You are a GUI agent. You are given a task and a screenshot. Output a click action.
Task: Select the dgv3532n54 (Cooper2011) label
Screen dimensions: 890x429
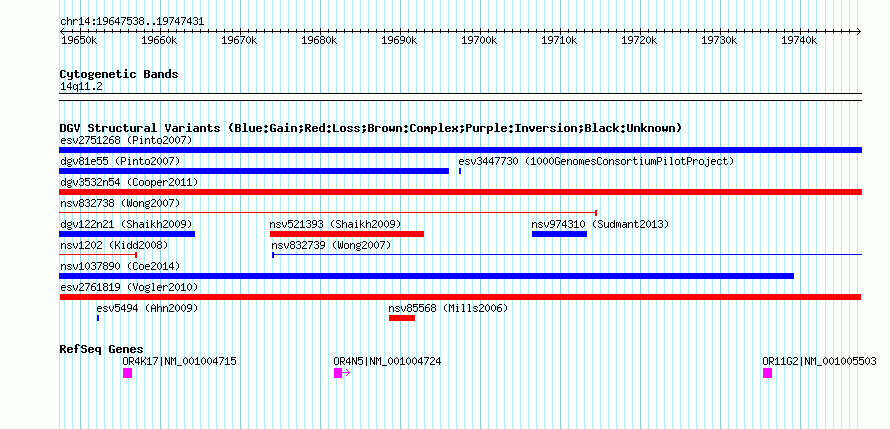(x=129, y=182)
